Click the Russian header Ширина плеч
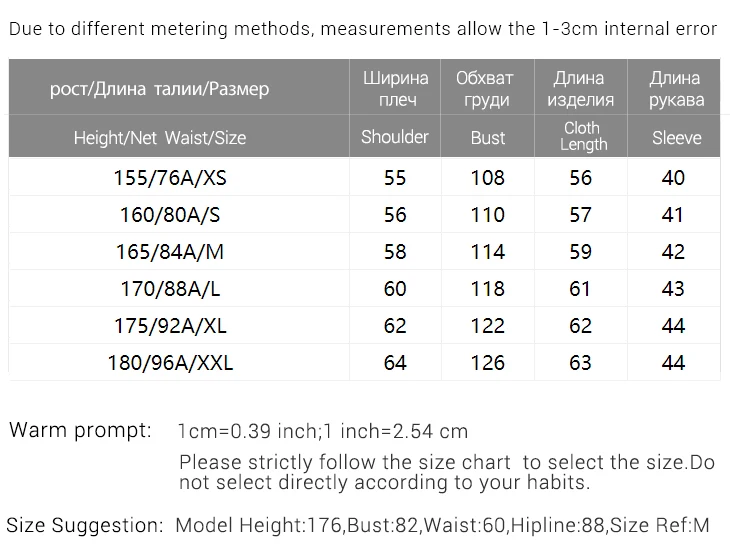 395,88
